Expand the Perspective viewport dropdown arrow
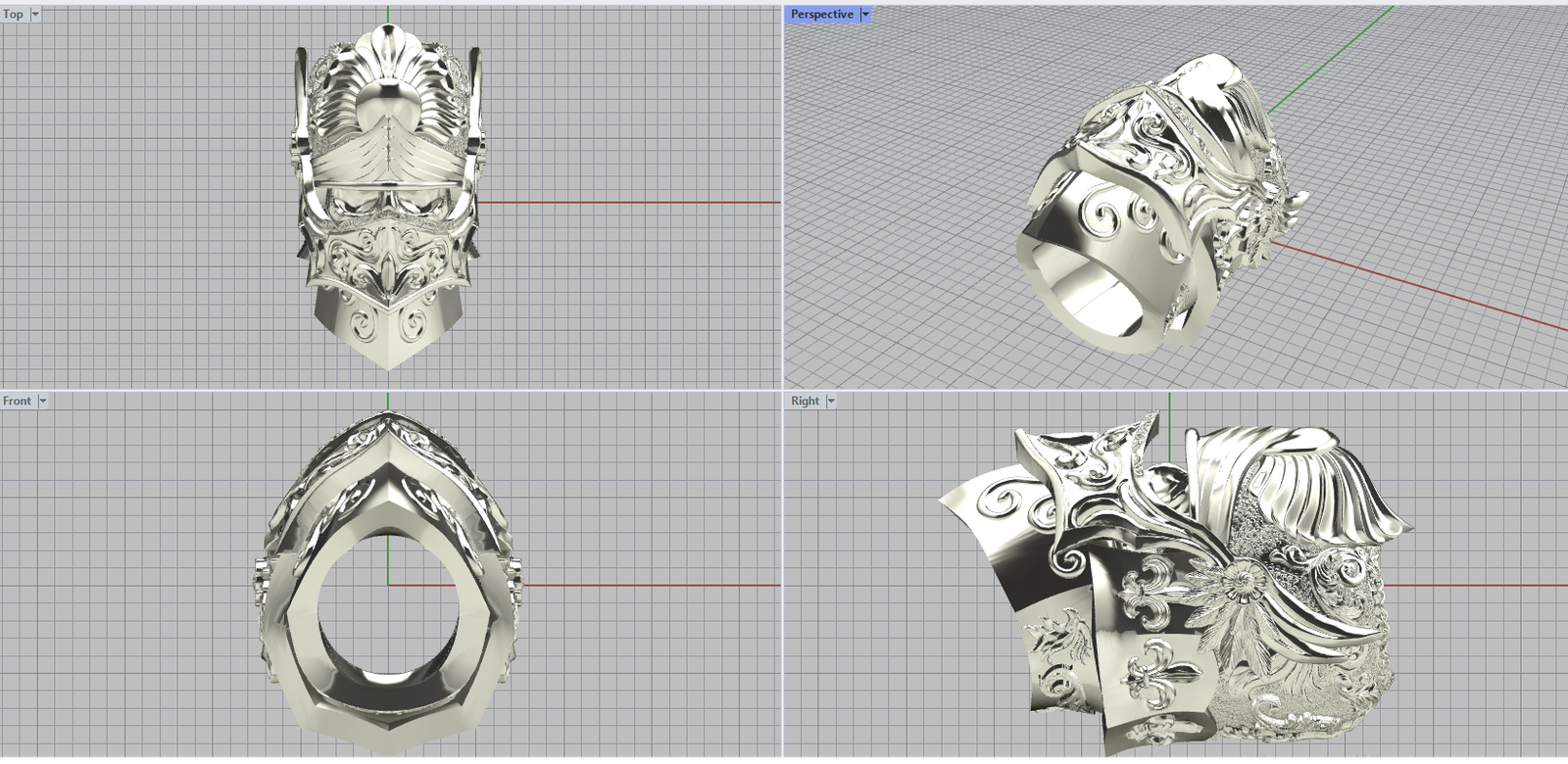The height and width of the screenshot is (764, 1568). tap(864, 14)
